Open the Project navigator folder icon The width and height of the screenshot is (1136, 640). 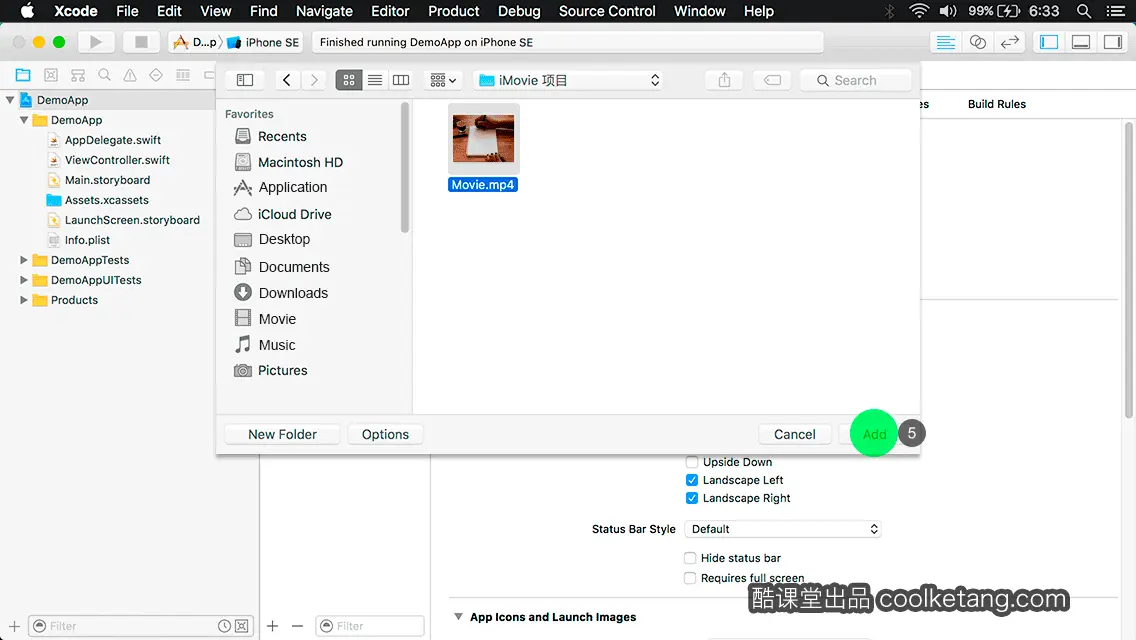(x=23, y=75)
